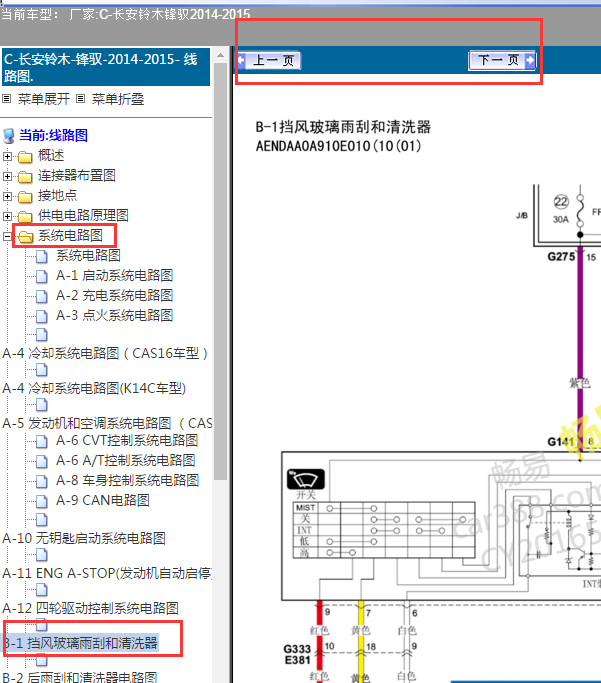Click the small icon before 菜单折叠

[81, 99]
